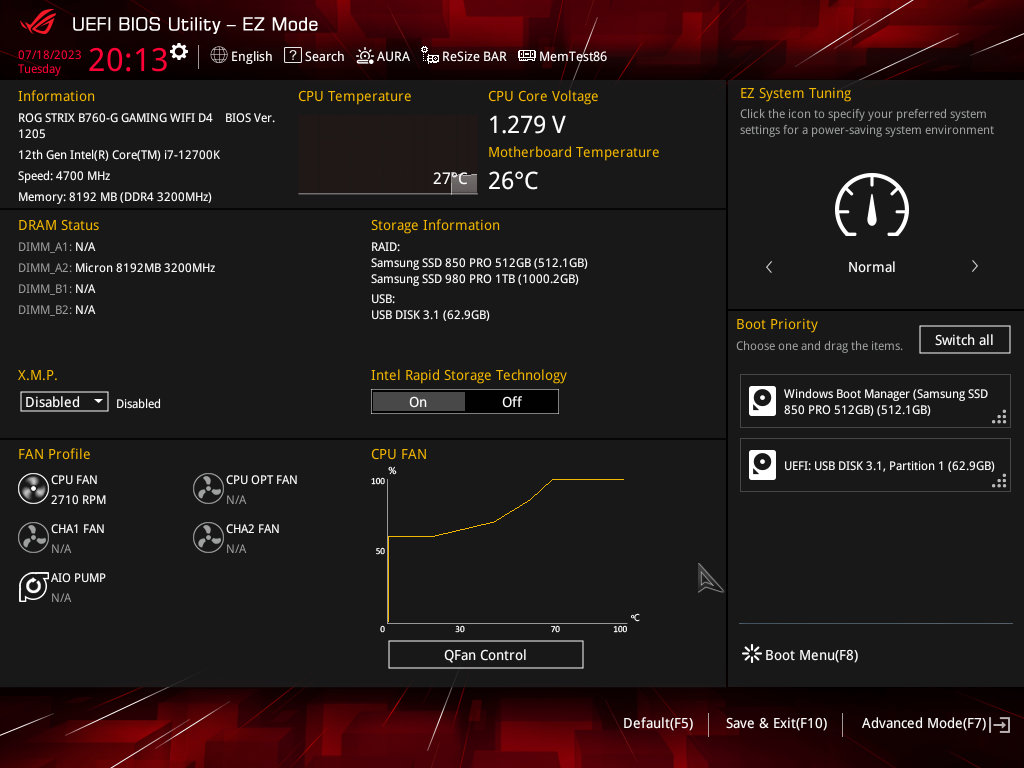This screenshot has height=768, width=1024.
Task: Click the Advanced Mode exit arrow icon
Action: click(x=1000, y=724)
